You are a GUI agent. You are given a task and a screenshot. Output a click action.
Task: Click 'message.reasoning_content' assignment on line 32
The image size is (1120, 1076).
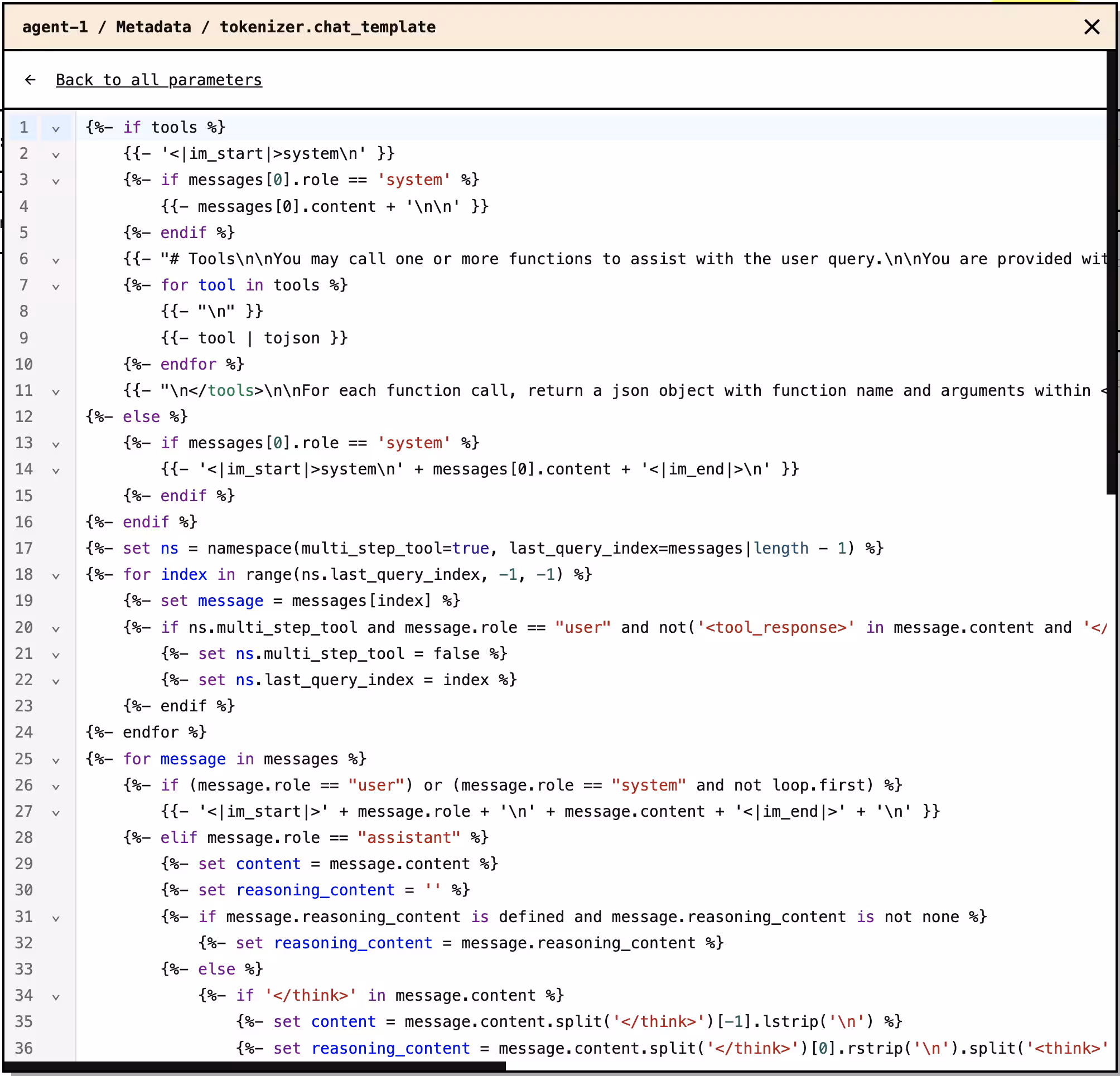578,943
